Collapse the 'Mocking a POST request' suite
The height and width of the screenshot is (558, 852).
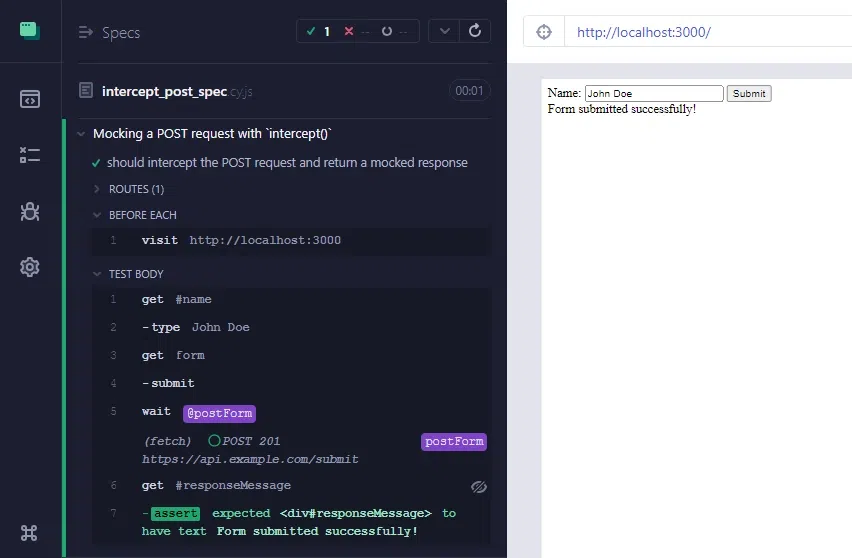coord(81,134)
